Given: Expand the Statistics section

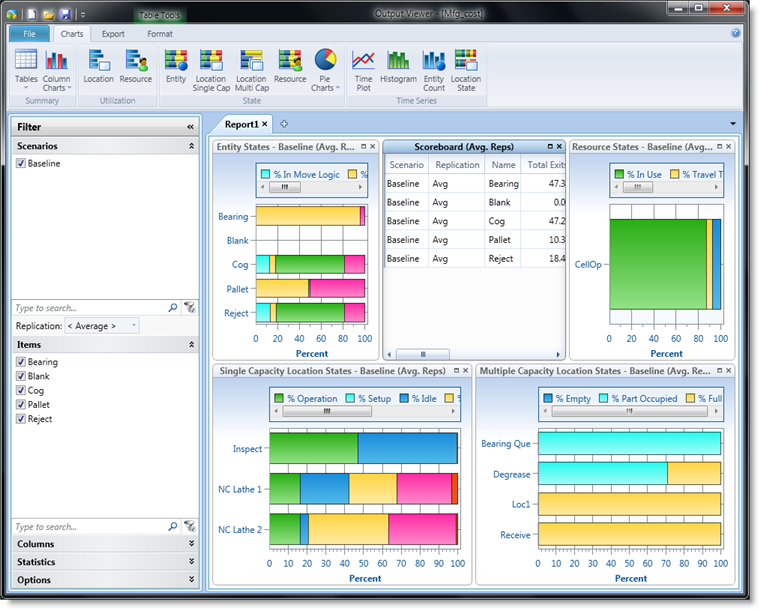Looking at the screenshot, I should (104, 562).
